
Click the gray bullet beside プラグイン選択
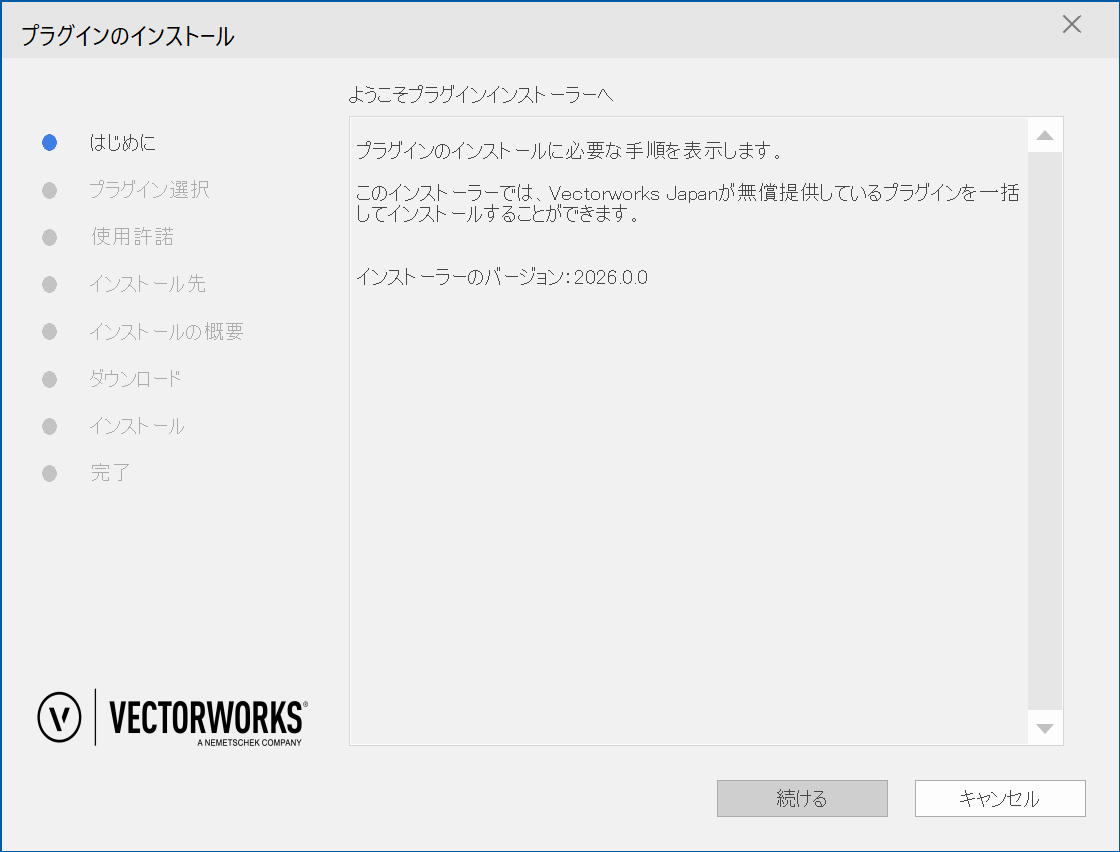[49, 190]
